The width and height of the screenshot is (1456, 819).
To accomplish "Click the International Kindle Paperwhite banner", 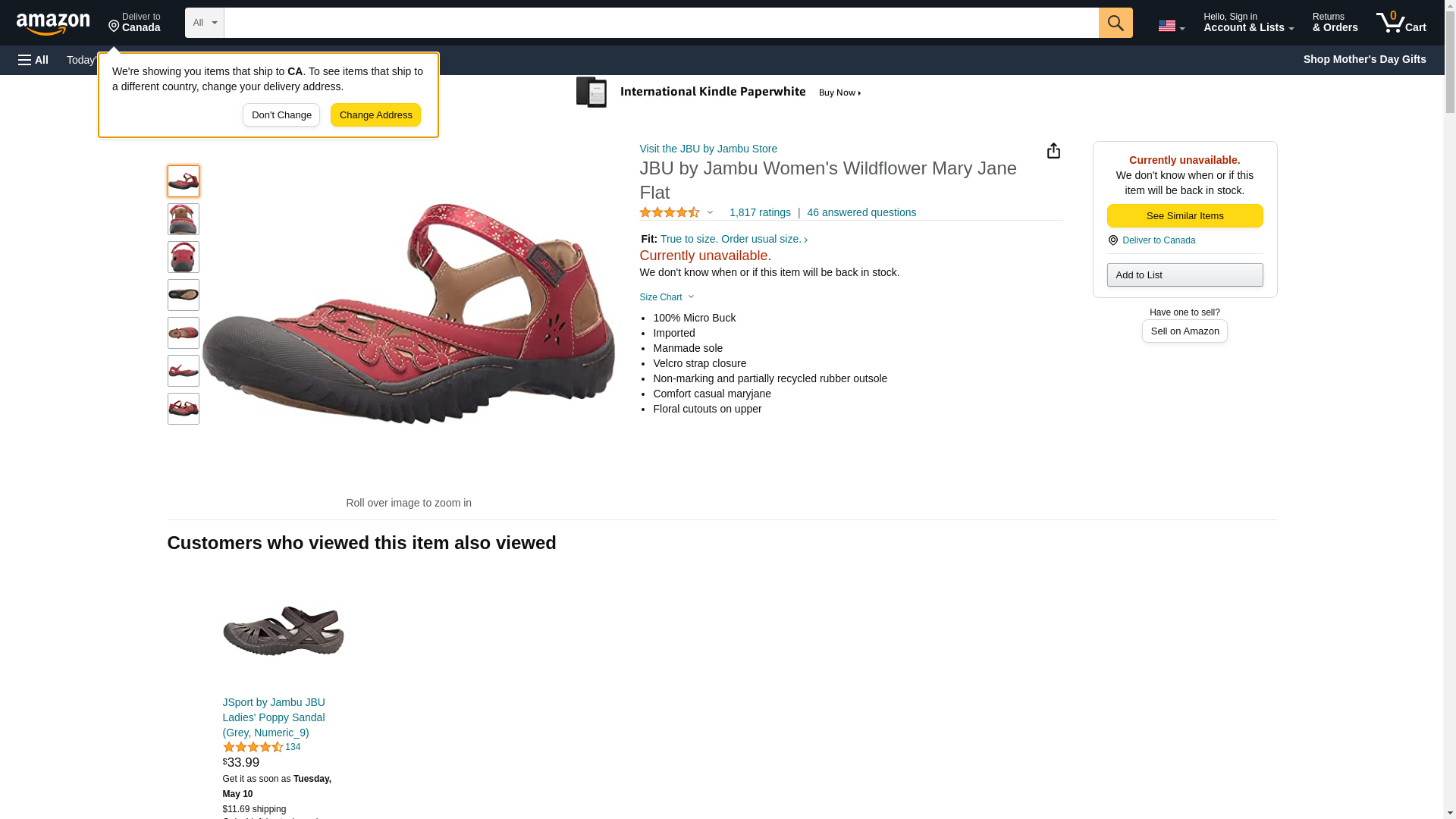I will pos(719,93).
